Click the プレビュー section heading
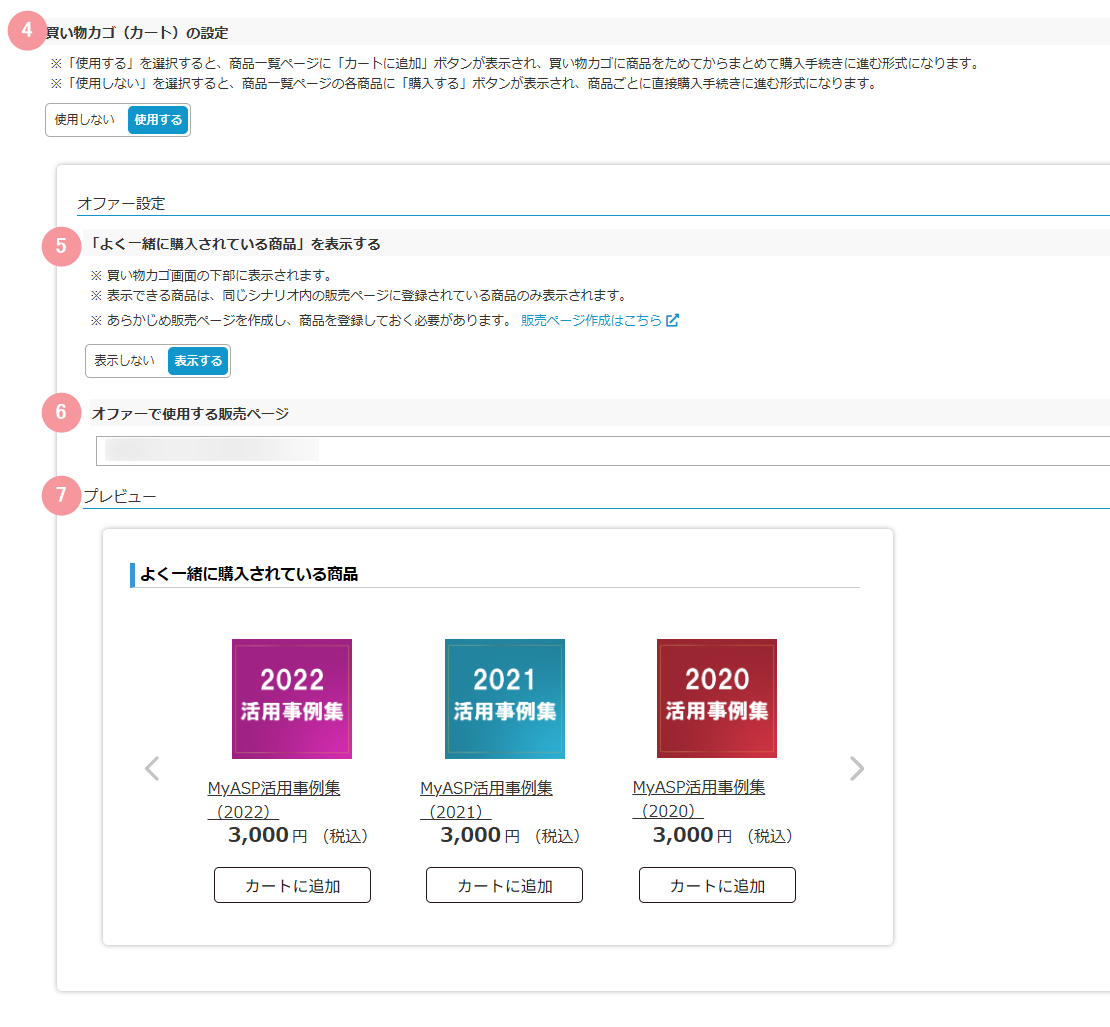This screenshot has width=1110, height=1027. tap(120, 496)
